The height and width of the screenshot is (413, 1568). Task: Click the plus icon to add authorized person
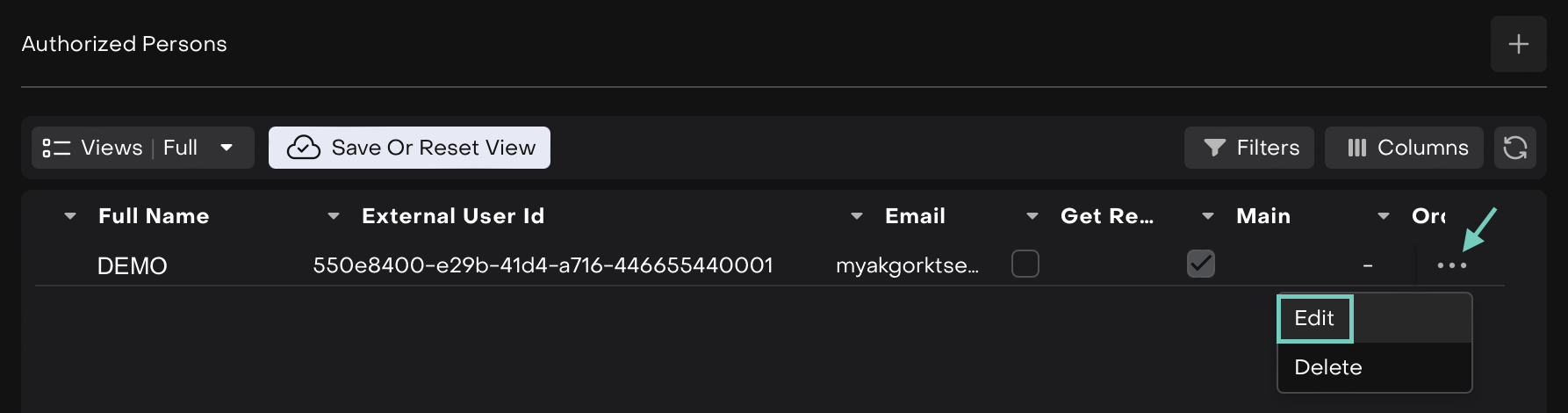tap(1518, 44)
